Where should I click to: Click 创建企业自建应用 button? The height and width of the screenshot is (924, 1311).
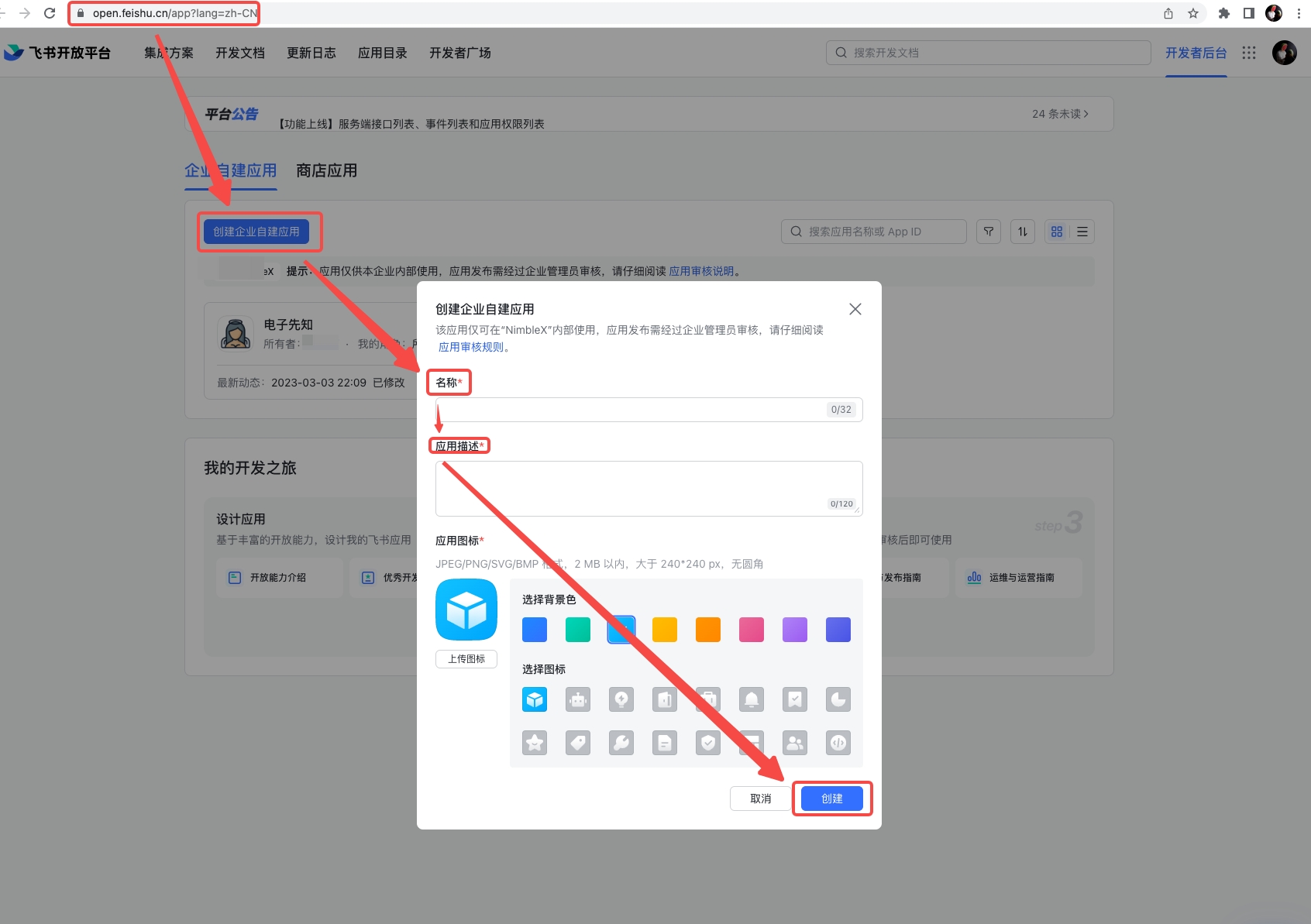tap(256, 232)
